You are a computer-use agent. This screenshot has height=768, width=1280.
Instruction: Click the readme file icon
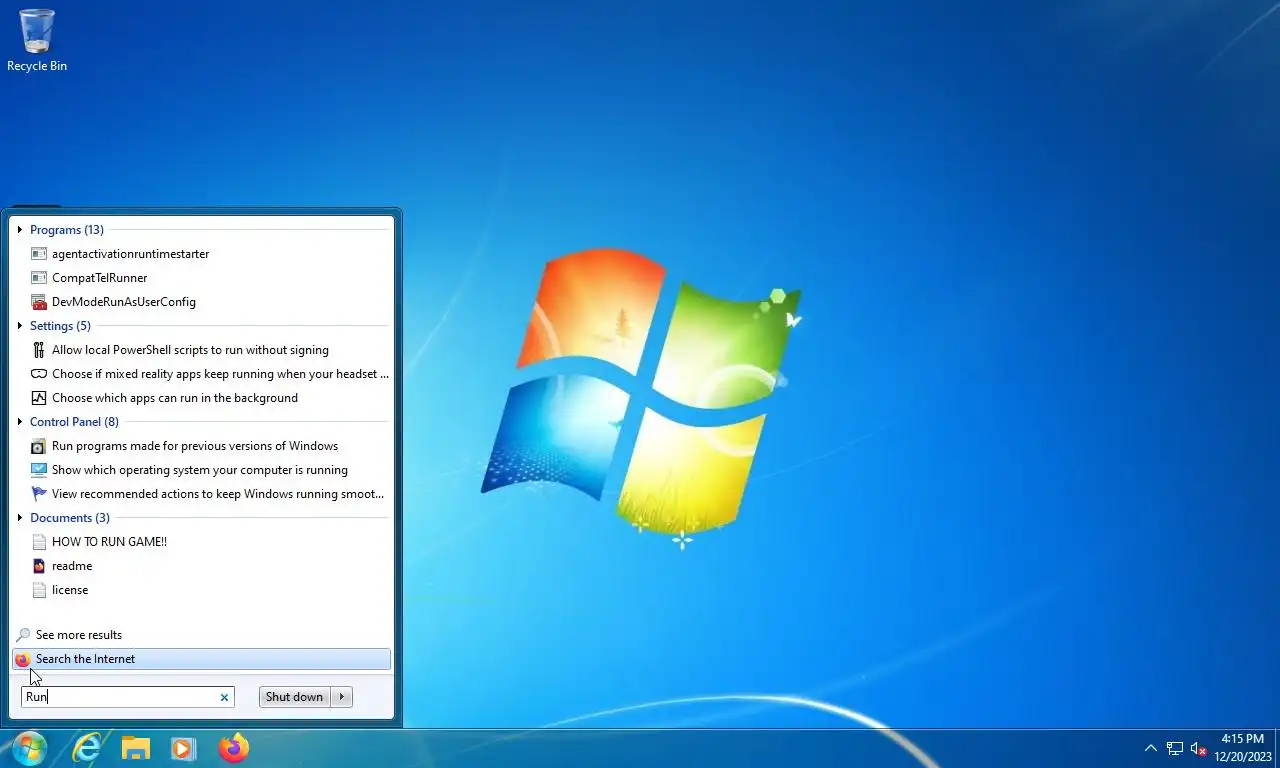[39, 566]
